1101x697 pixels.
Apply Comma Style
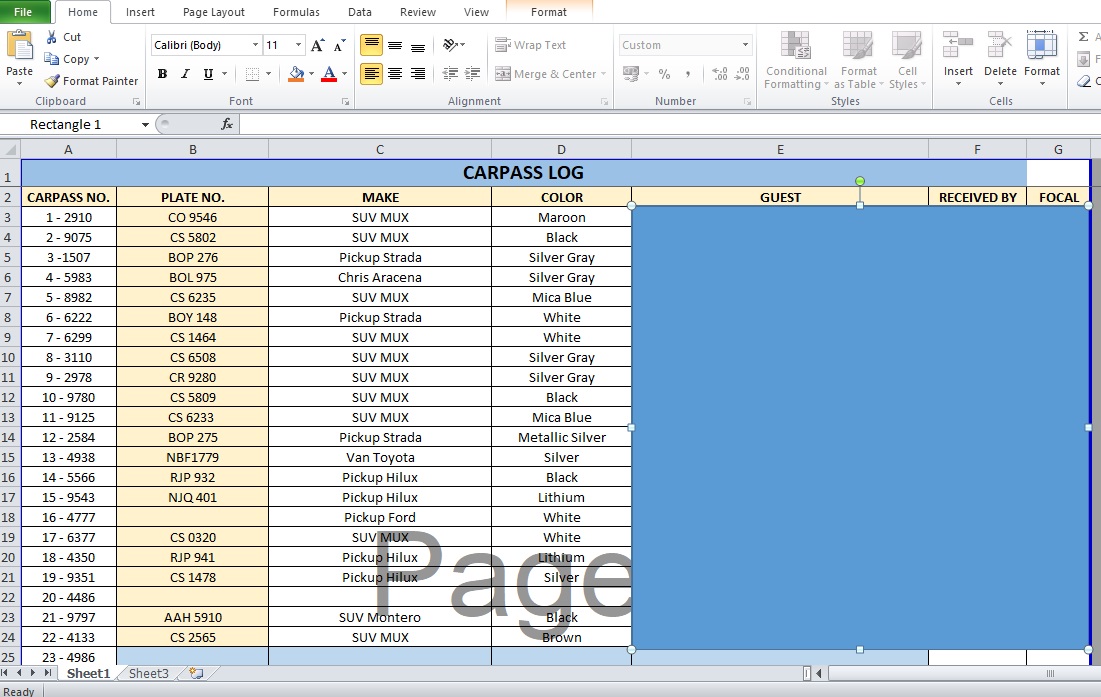(687, 74)
